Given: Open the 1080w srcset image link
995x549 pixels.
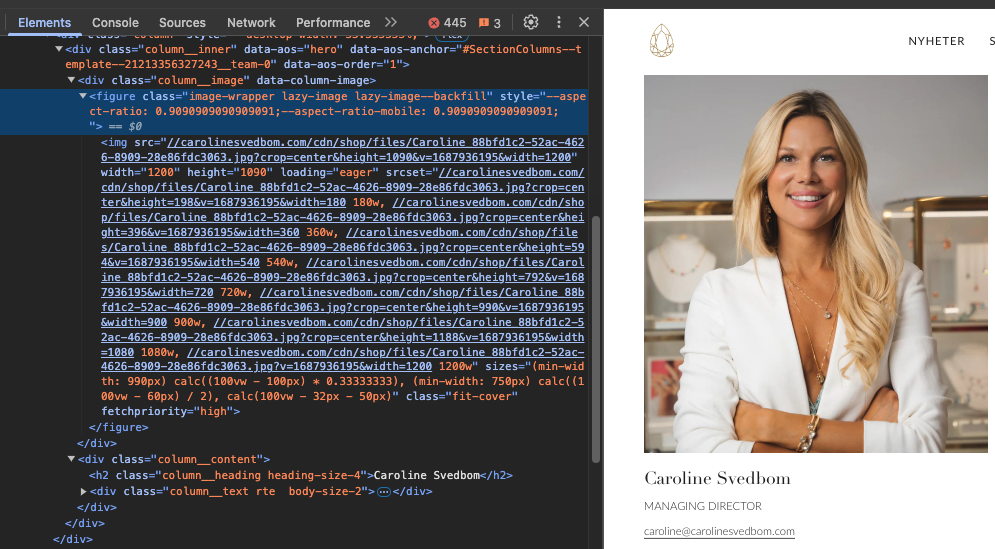Looking at the screenshot, I should tap(343, 336).
